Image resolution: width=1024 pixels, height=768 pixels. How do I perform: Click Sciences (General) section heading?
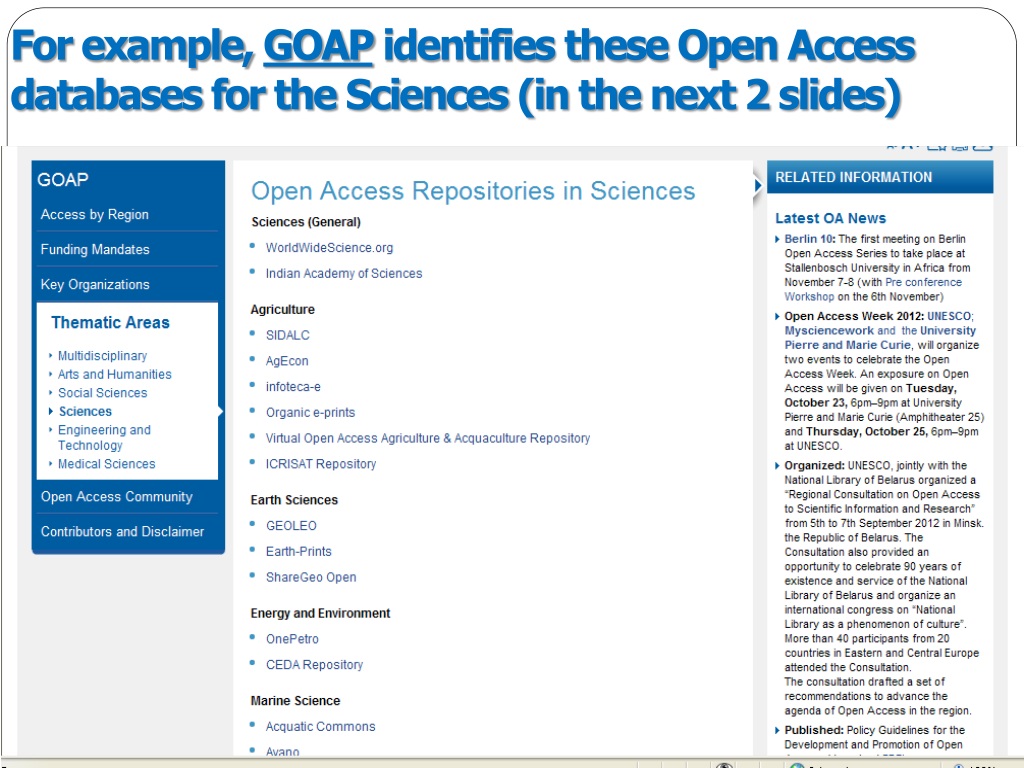coord(306,222)
